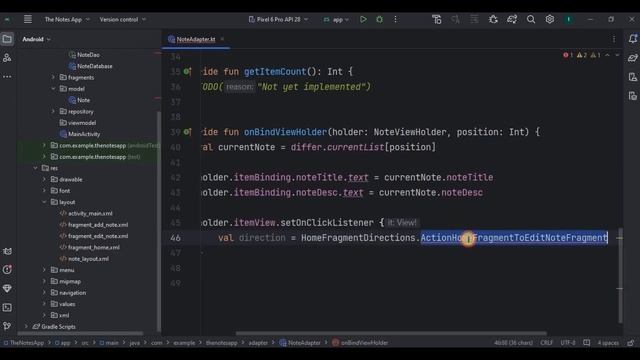This screenshot has width=640, height=360.
Task: Click adapter breadcrumb in navigation bar
Action: click(x=258, y=343)
